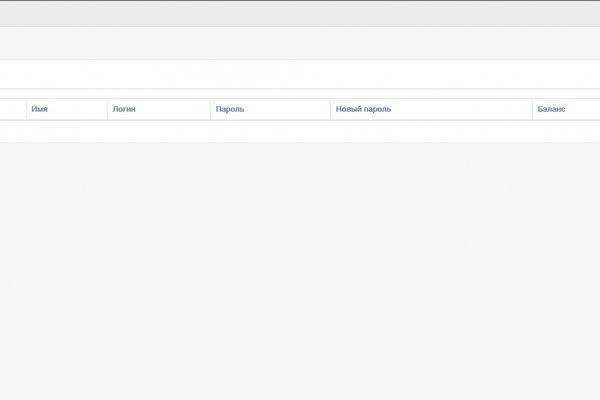Select the Пароль column header
600x400 pixels.
pyautogui.click(x=230, y=109)
